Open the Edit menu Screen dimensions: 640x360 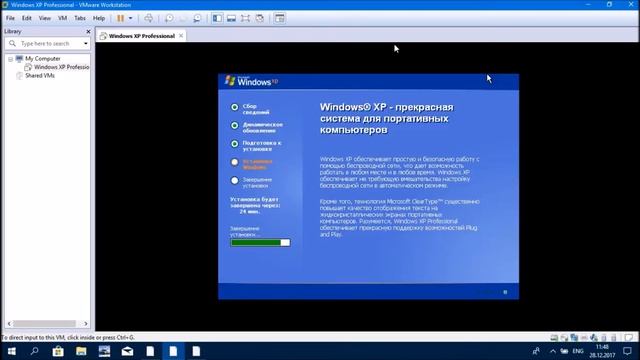point(27,18)
